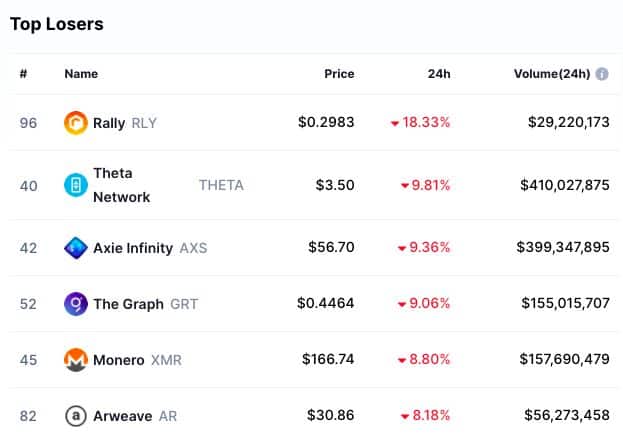Open the Arweave AR coin link
The height and width of the screenshot is (438, 623).
(x=135, y=416)
